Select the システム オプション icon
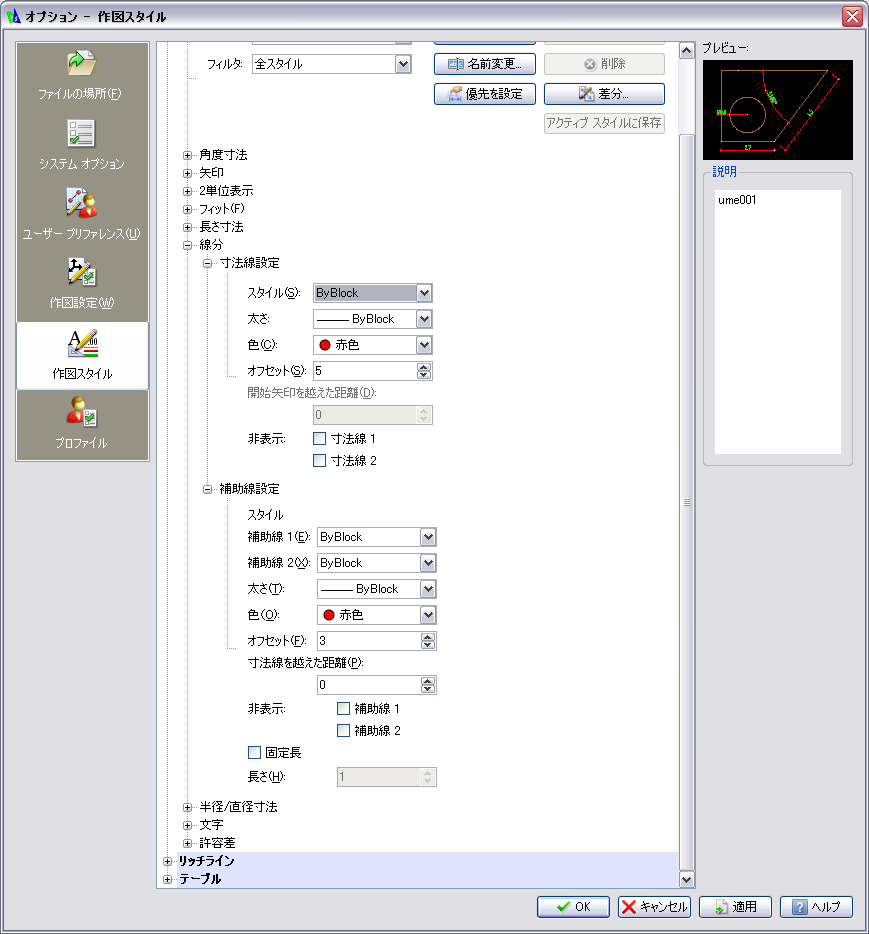This screenshot has width=869, height=934. (81, 133)
